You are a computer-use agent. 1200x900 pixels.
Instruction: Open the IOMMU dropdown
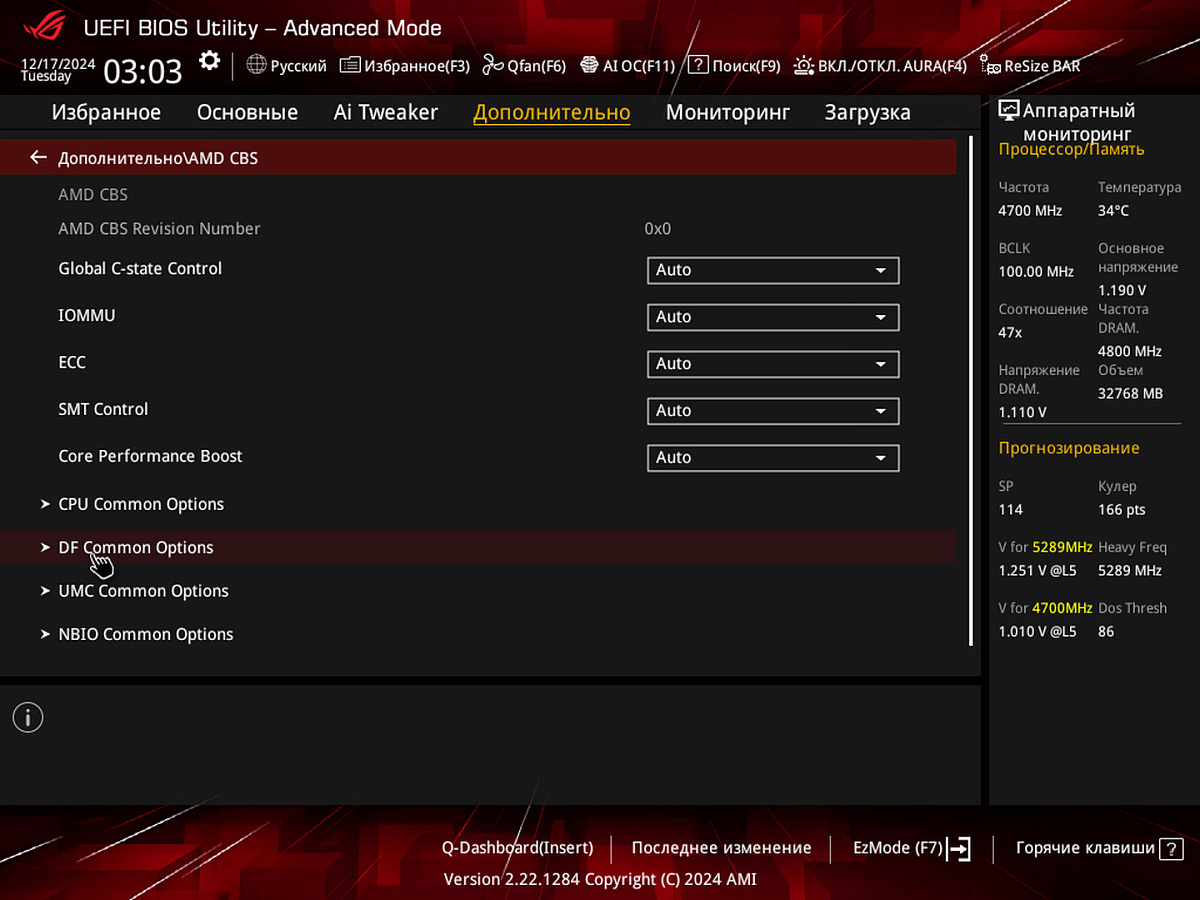(x=773, y=317)
